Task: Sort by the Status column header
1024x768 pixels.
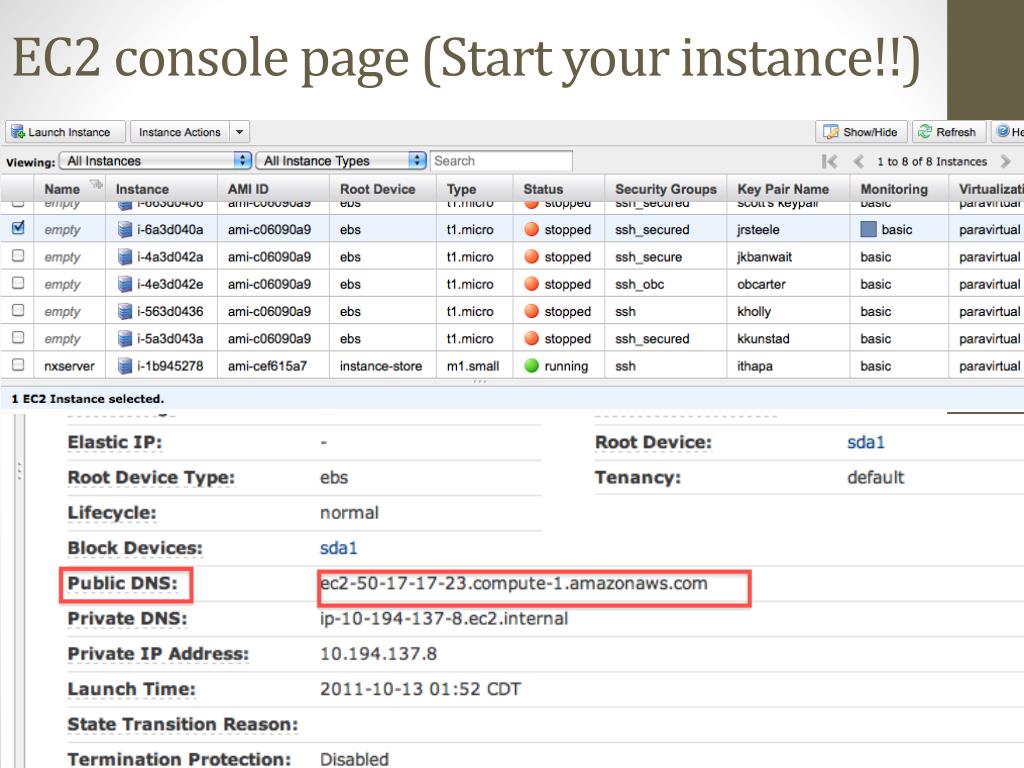Action: coord(543,189)
